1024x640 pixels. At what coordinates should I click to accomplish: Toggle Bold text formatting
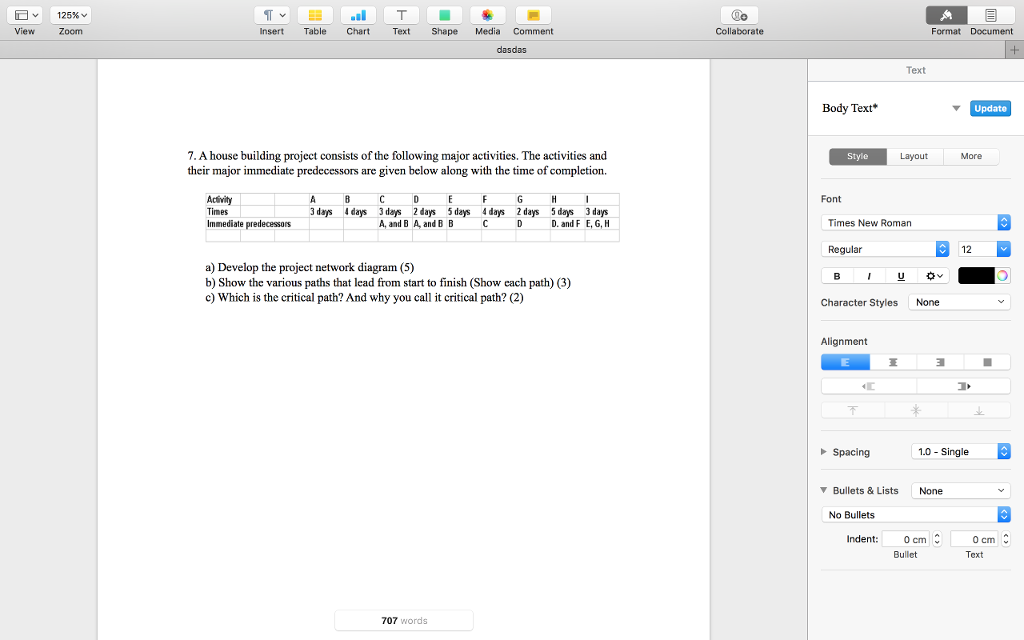[x=837, y=276]
